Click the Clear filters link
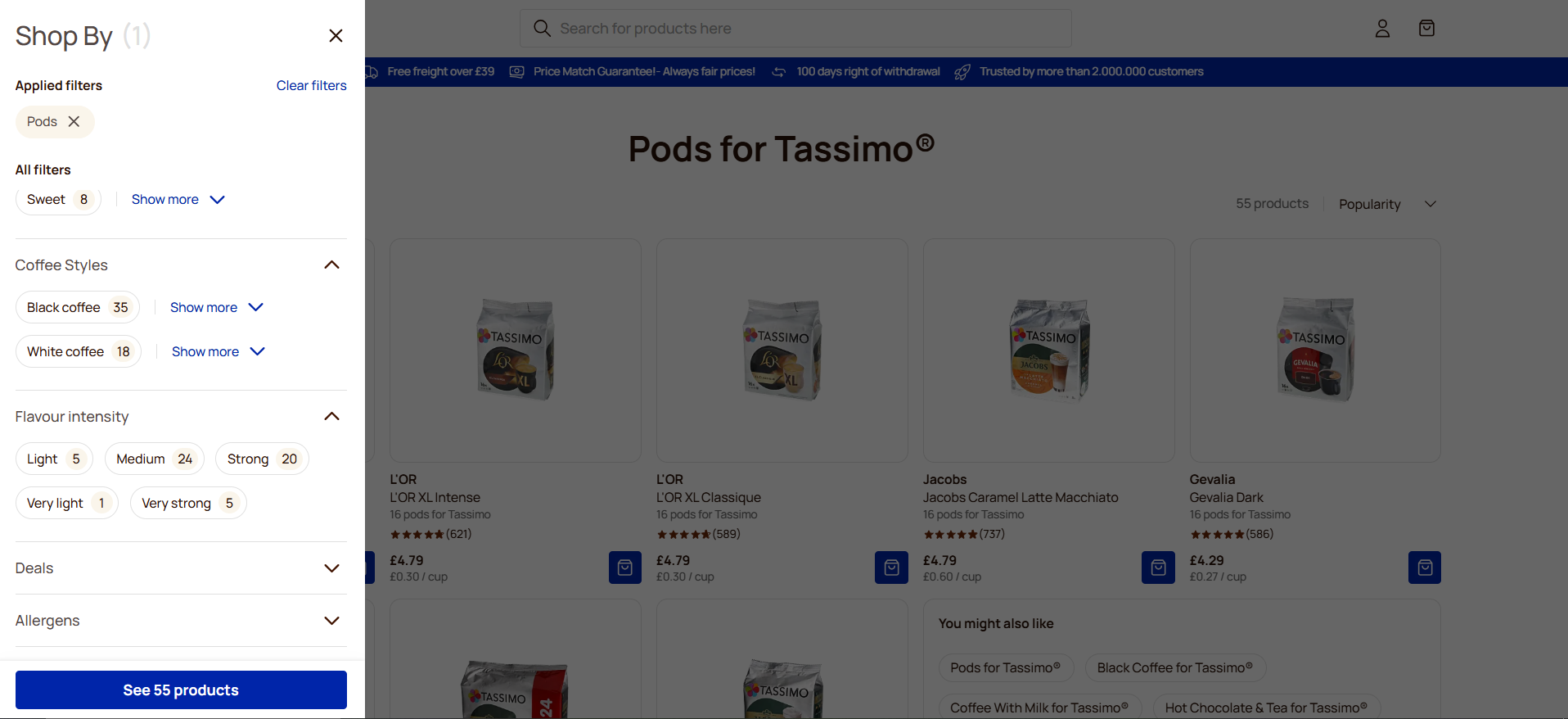Viewport: 1568px width, 719px height. tap(311, 86)
